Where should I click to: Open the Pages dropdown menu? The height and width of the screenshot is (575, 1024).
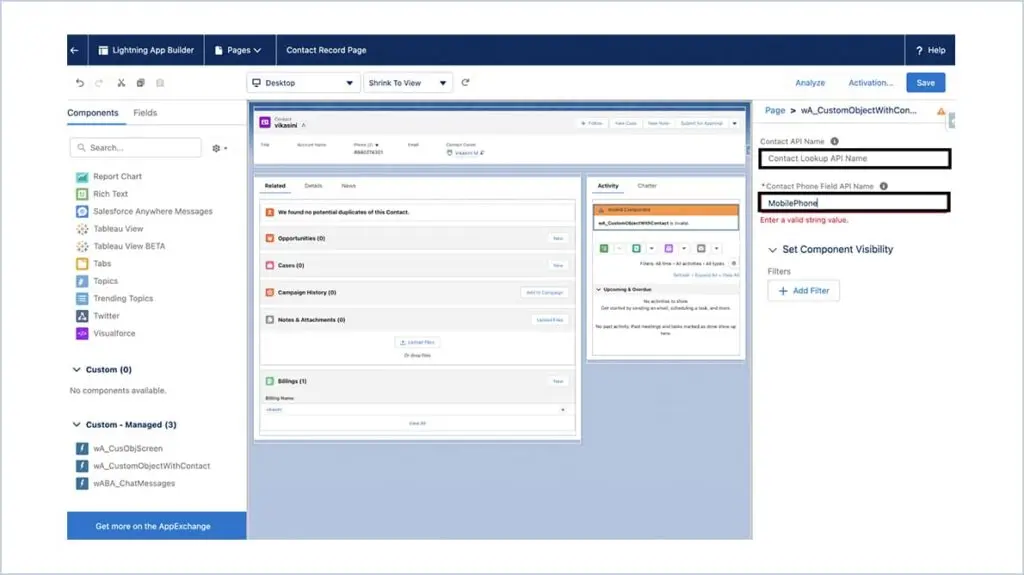(x=238, y=50)
